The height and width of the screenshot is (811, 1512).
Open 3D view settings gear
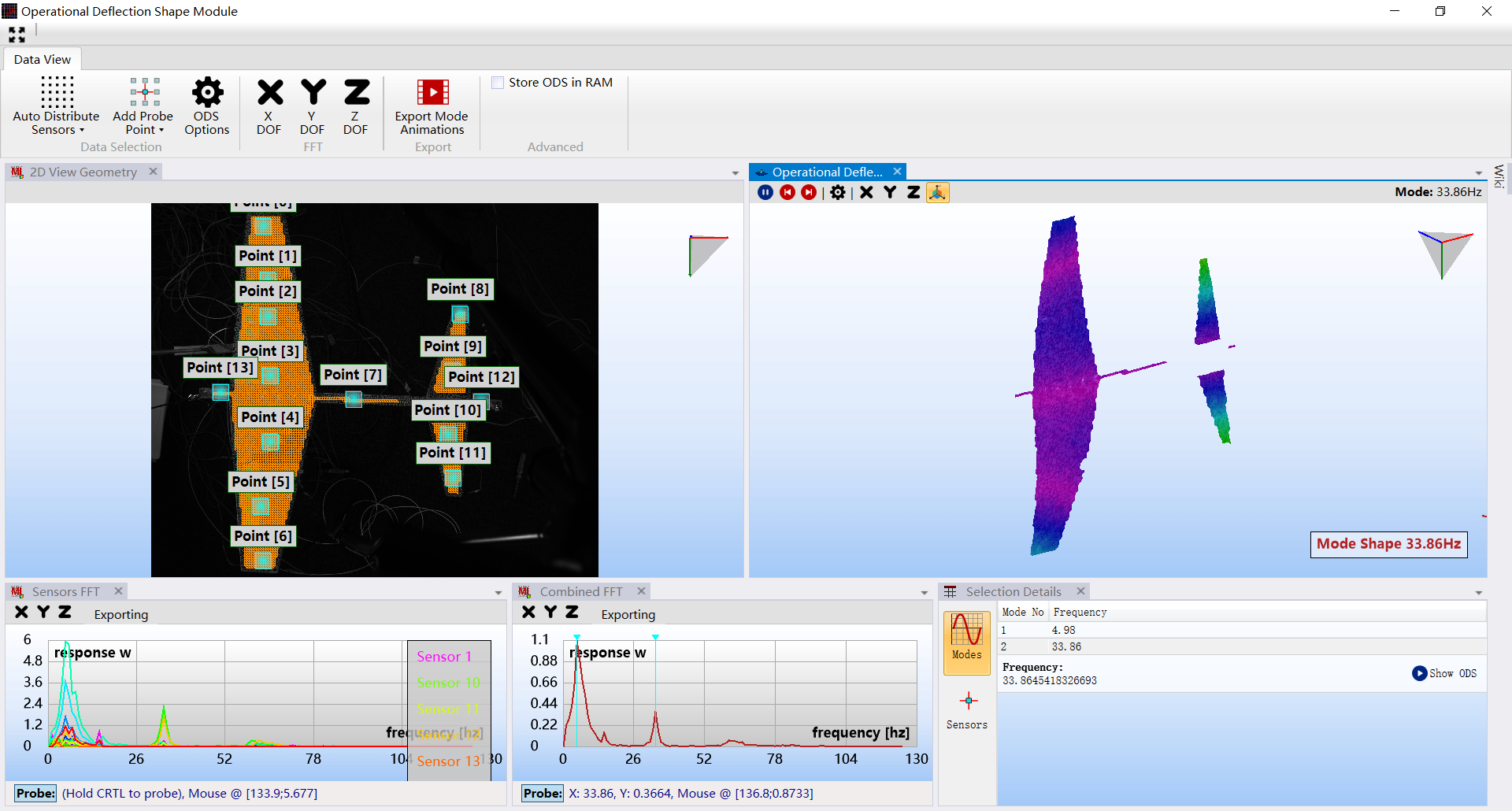[838, 192]
